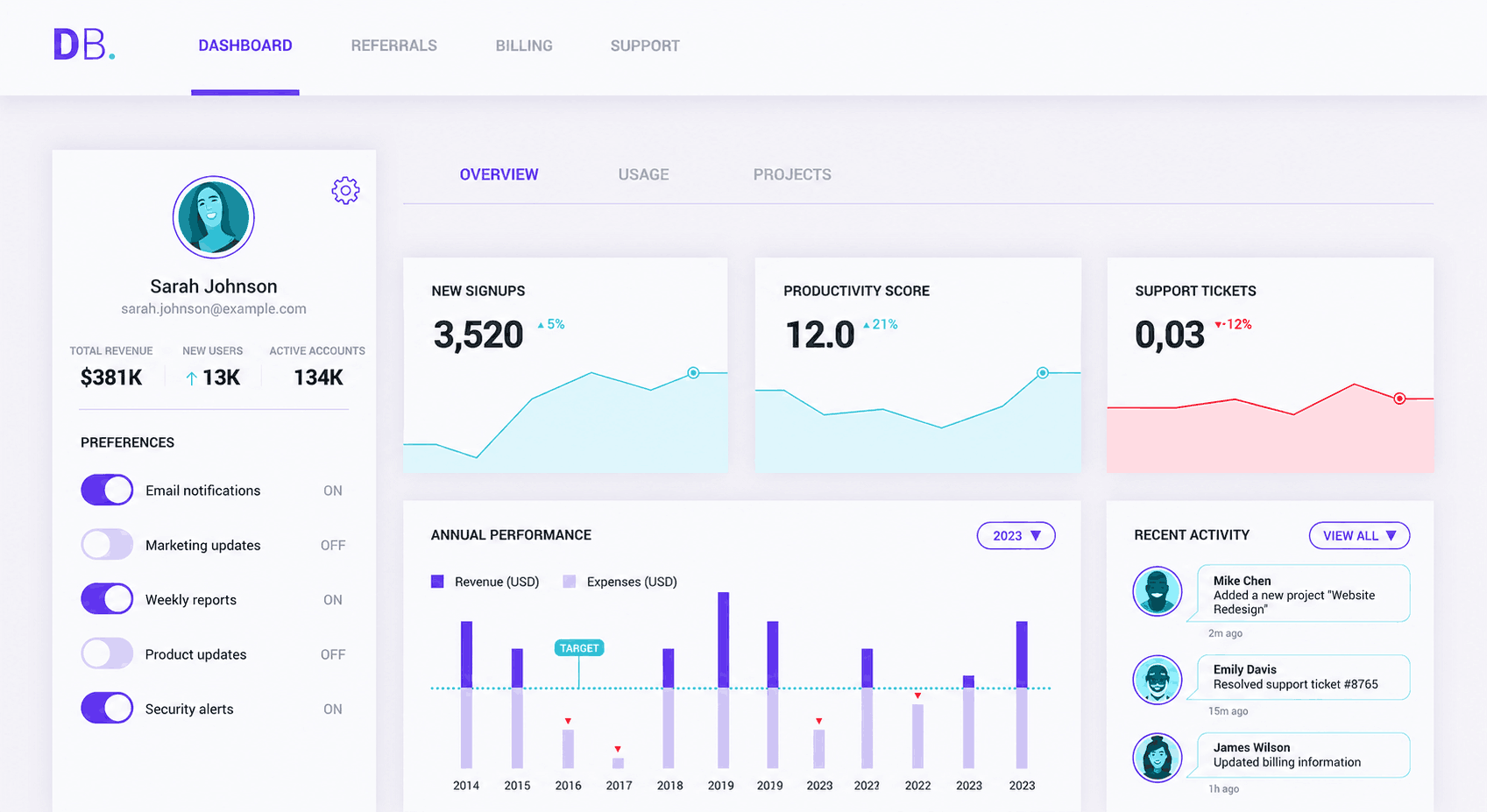The width and height of the screenshot is (1487, 812).
Task: Click sarah.johnson@example.com email
Action: pos(214,308)
